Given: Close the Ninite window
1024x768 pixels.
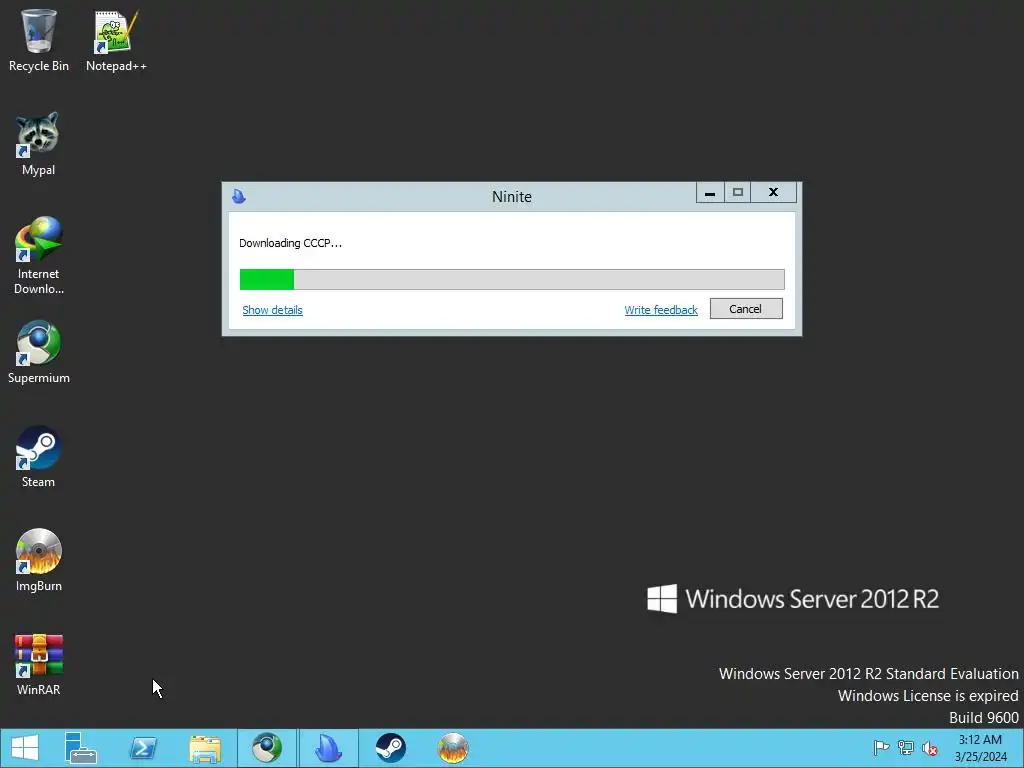Looking at the screenshot, I should click(774, 193).
